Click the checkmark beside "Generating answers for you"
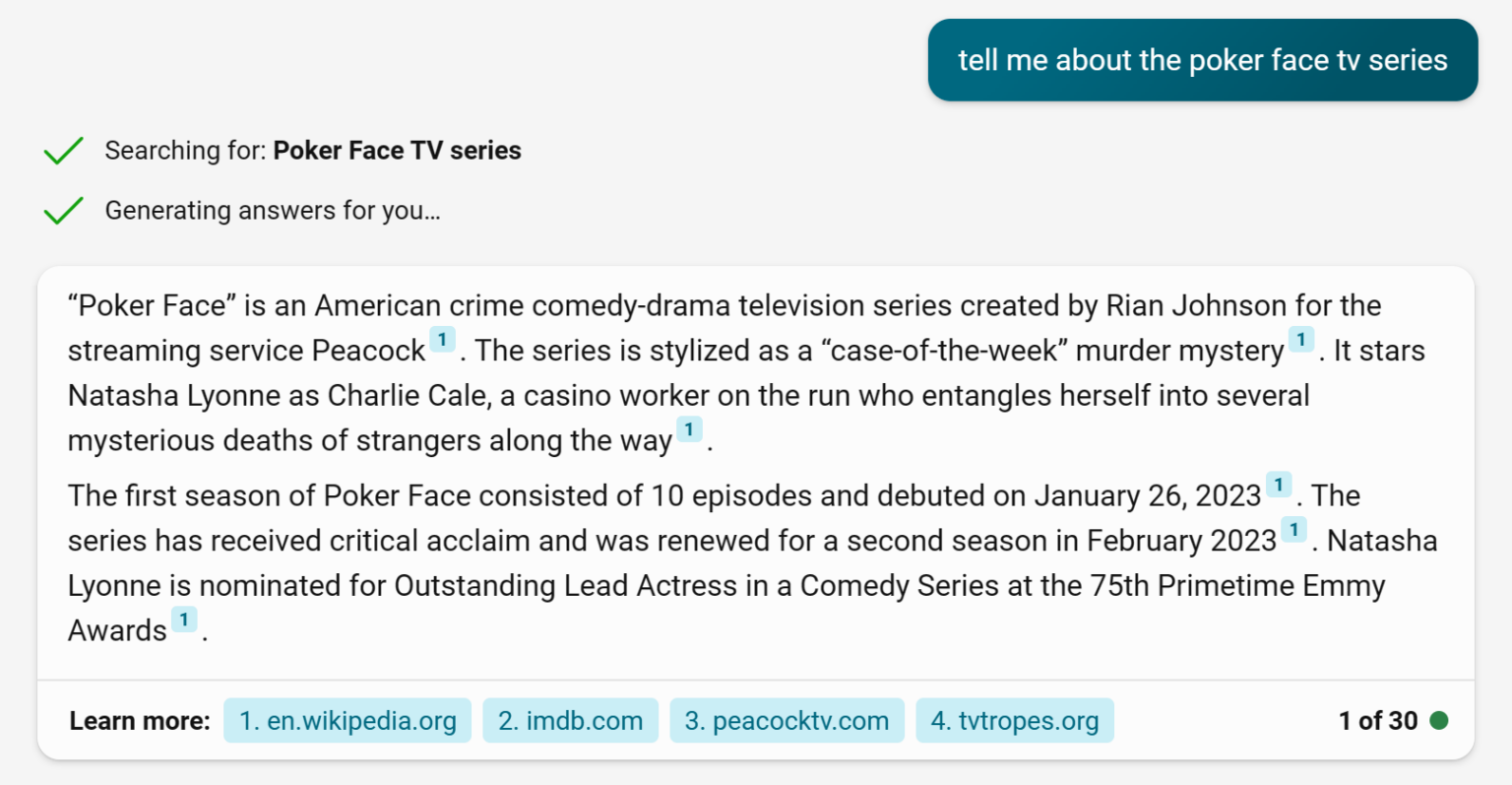The height and width of the screenshot is (785, 1512). (x=63, y=211)
